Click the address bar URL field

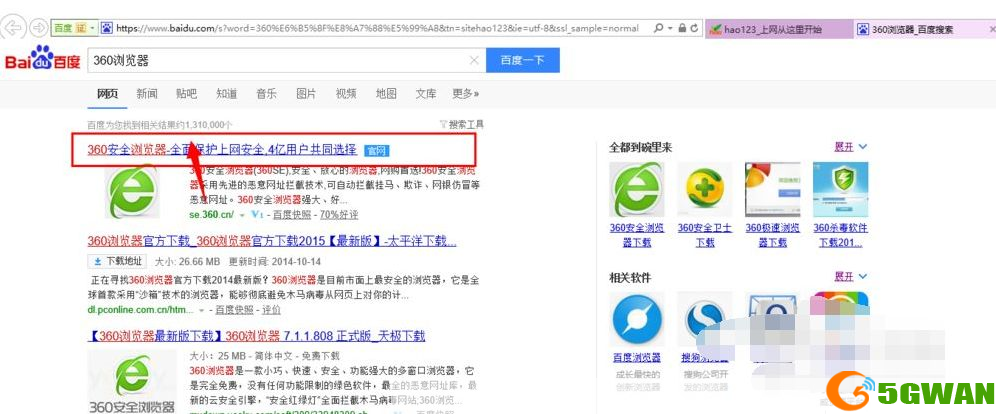tap(377, 29)
